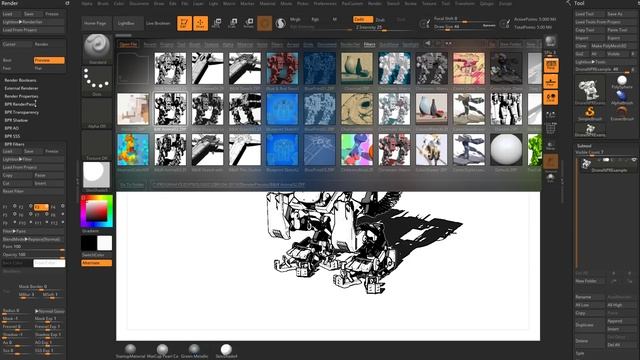
Task: Toggle the Zsub button
Action: coord(380,20)
